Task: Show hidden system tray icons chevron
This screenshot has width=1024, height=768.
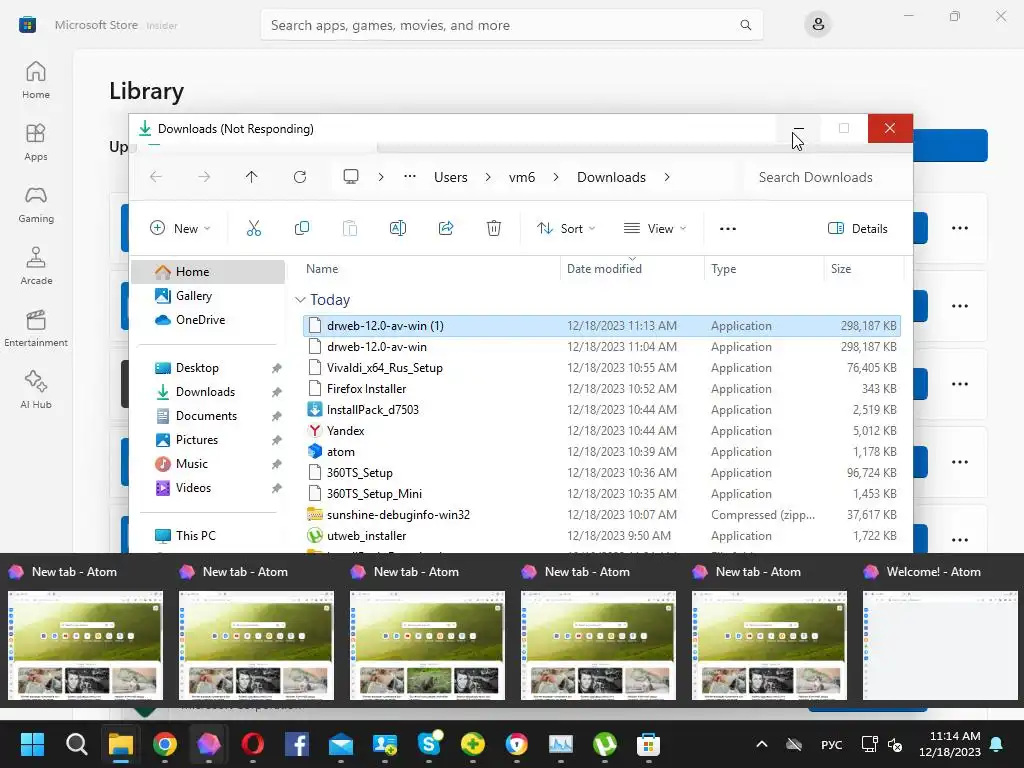Action: (x=761, y=744)
